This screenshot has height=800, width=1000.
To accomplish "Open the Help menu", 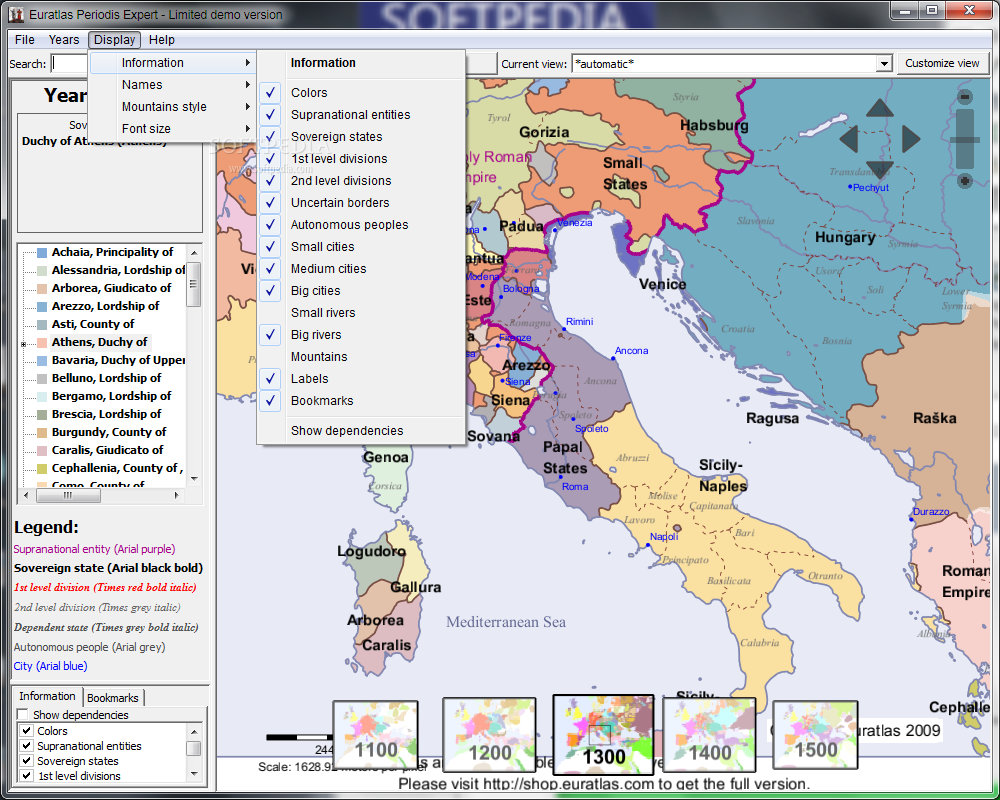I will 161,40.
